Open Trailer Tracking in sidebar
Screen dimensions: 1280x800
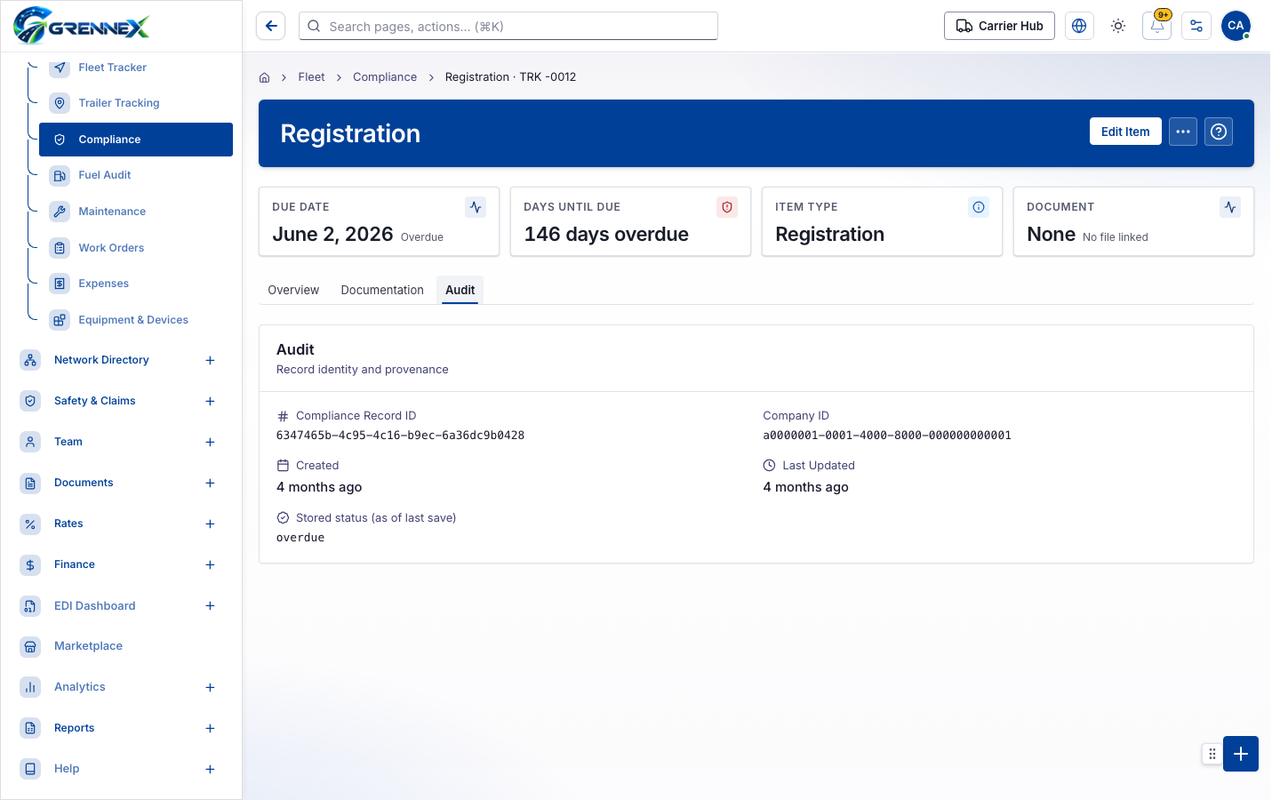136,103
